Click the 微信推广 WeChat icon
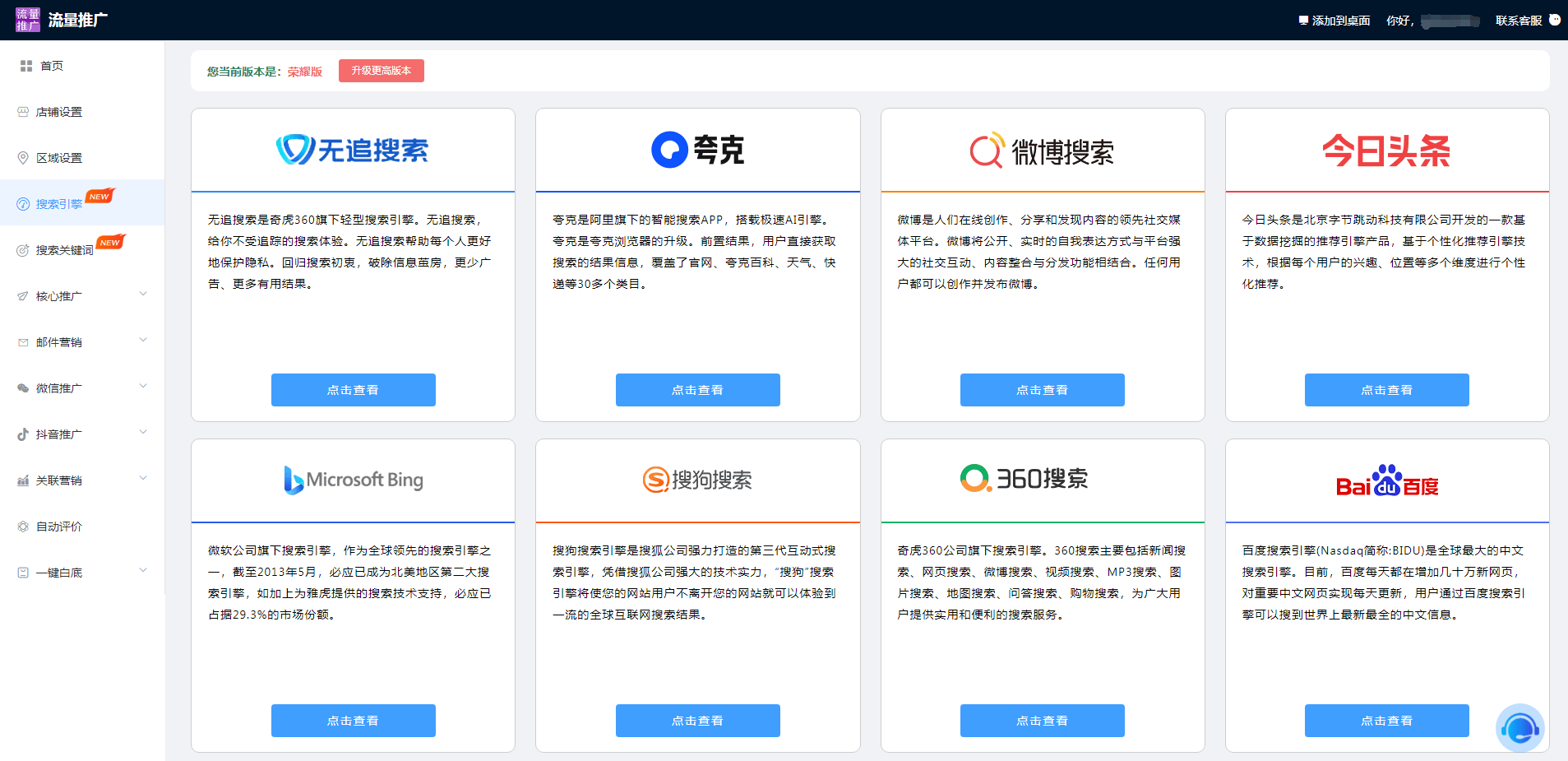 tap(23, 388)
